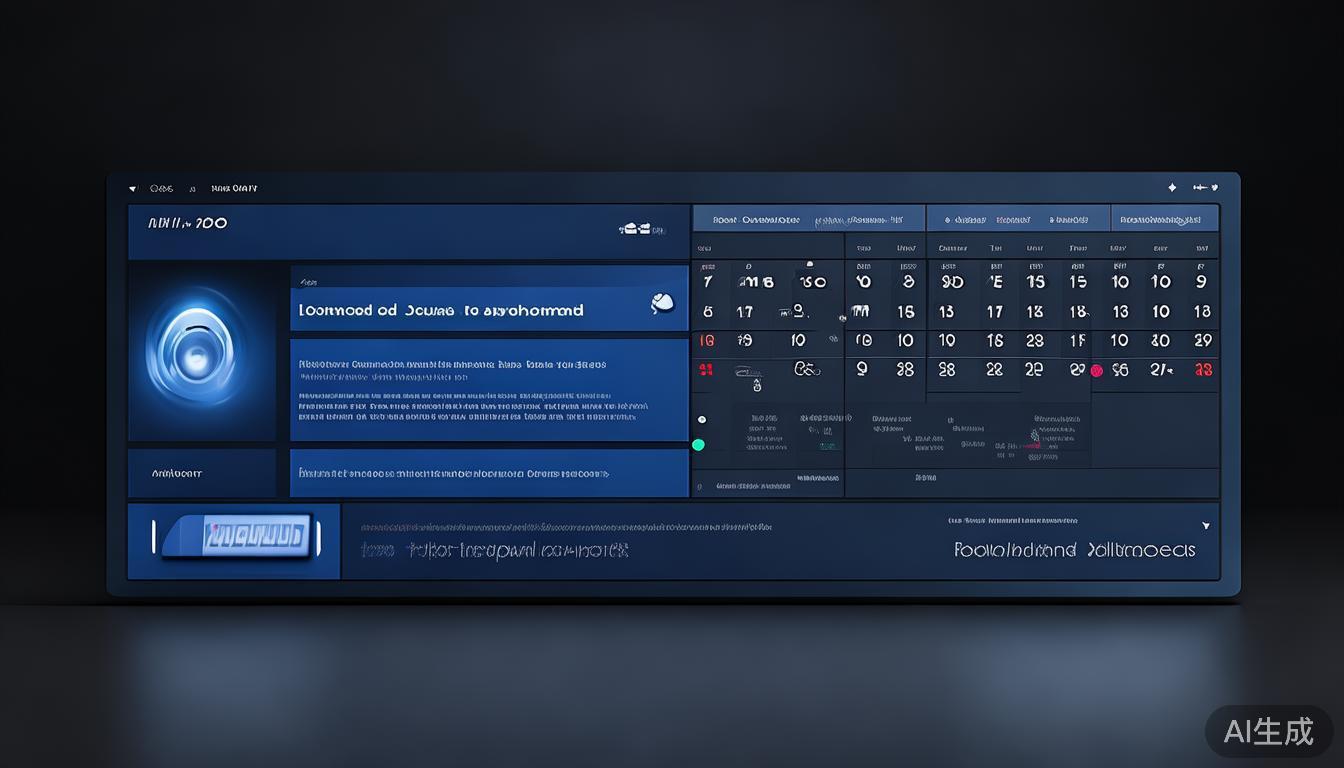Viewport: 1344px width, 768px height.
Task: Click the red dot marker in the calendar
Action: [x=1096, y=370]
